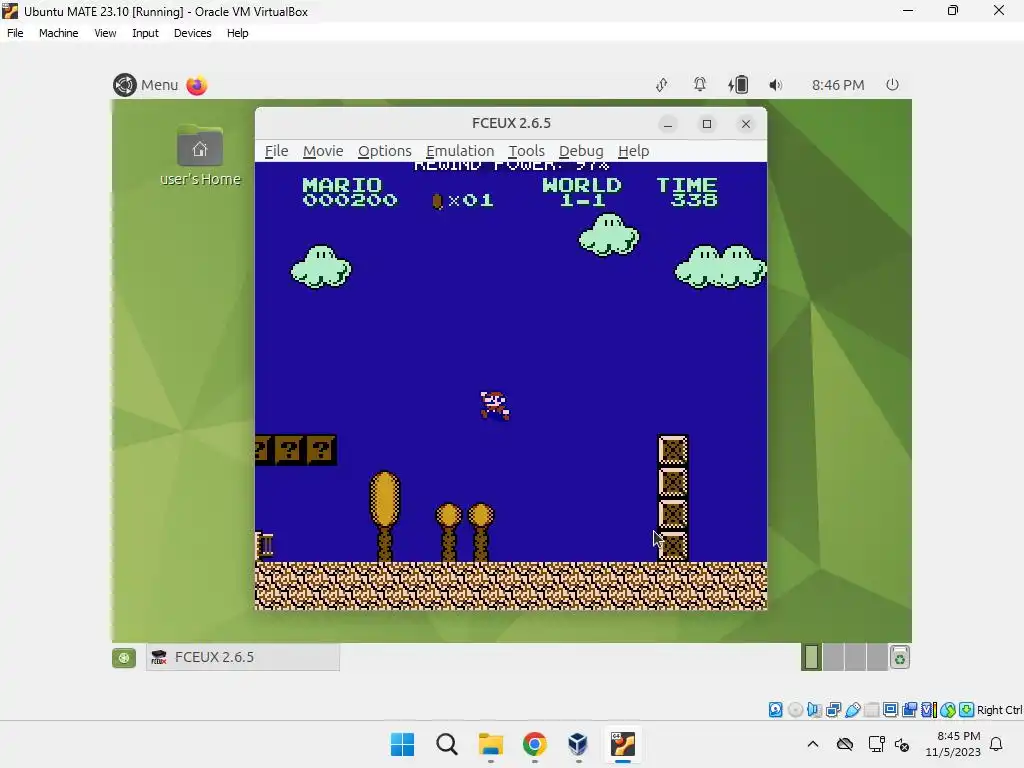Switch to third workspace

pyautogui.click(x=855, y=657)
